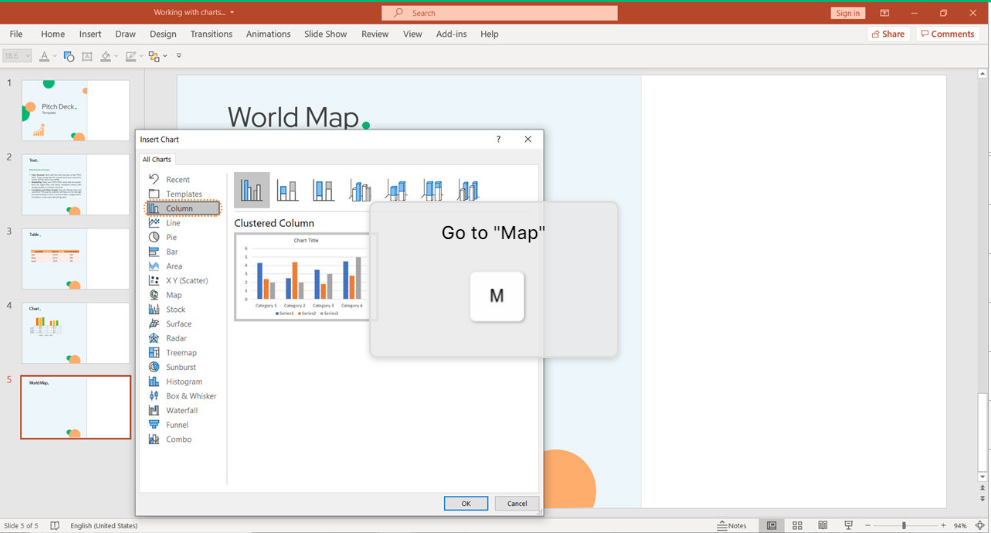Select 100% Stacked Column subtype icon
Image resolution: width=991 pixels, height=533 pixels.
point(323,190)
